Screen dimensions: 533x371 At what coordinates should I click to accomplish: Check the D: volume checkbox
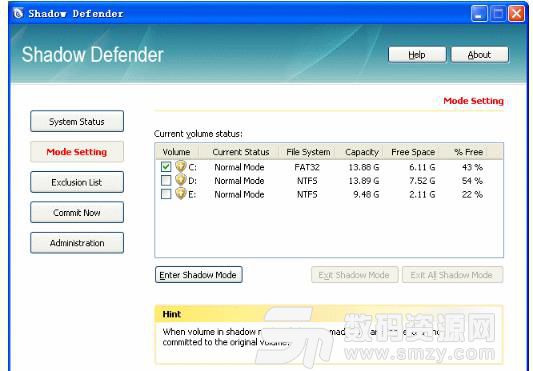(x=166, y=180)
